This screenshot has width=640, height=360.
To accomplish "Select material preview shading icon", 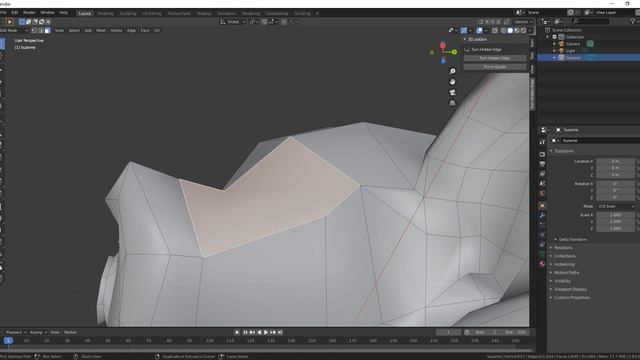I will pyautogui.click(x=516, y=31).
